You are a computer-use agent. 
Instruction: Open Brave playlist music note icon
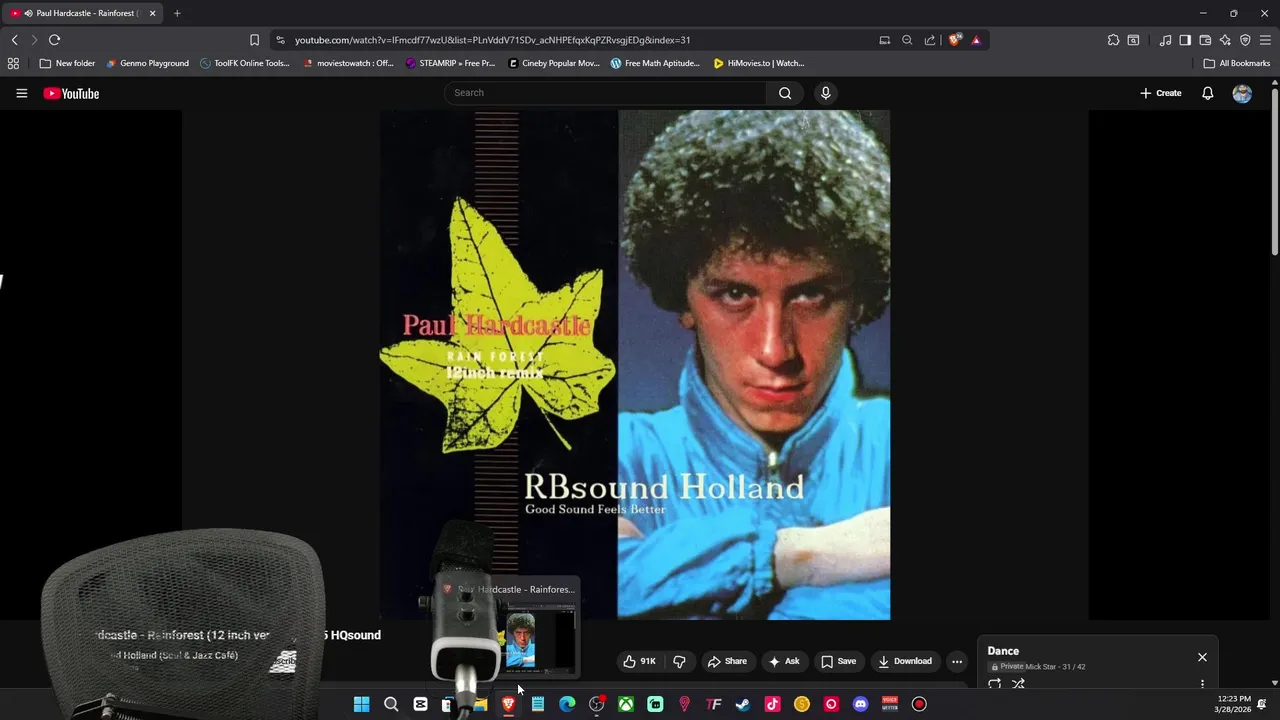[x=1165, y=40]
